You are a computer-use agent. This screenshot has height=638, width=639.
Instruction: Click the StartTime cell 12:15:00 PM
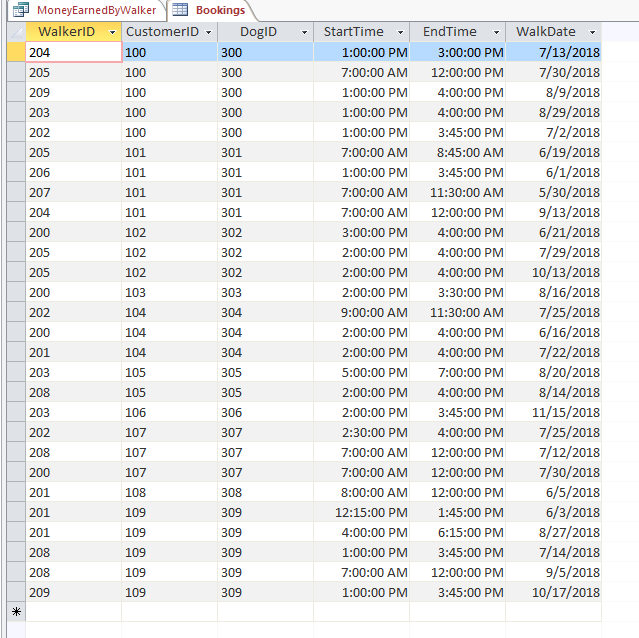point(361,512)
